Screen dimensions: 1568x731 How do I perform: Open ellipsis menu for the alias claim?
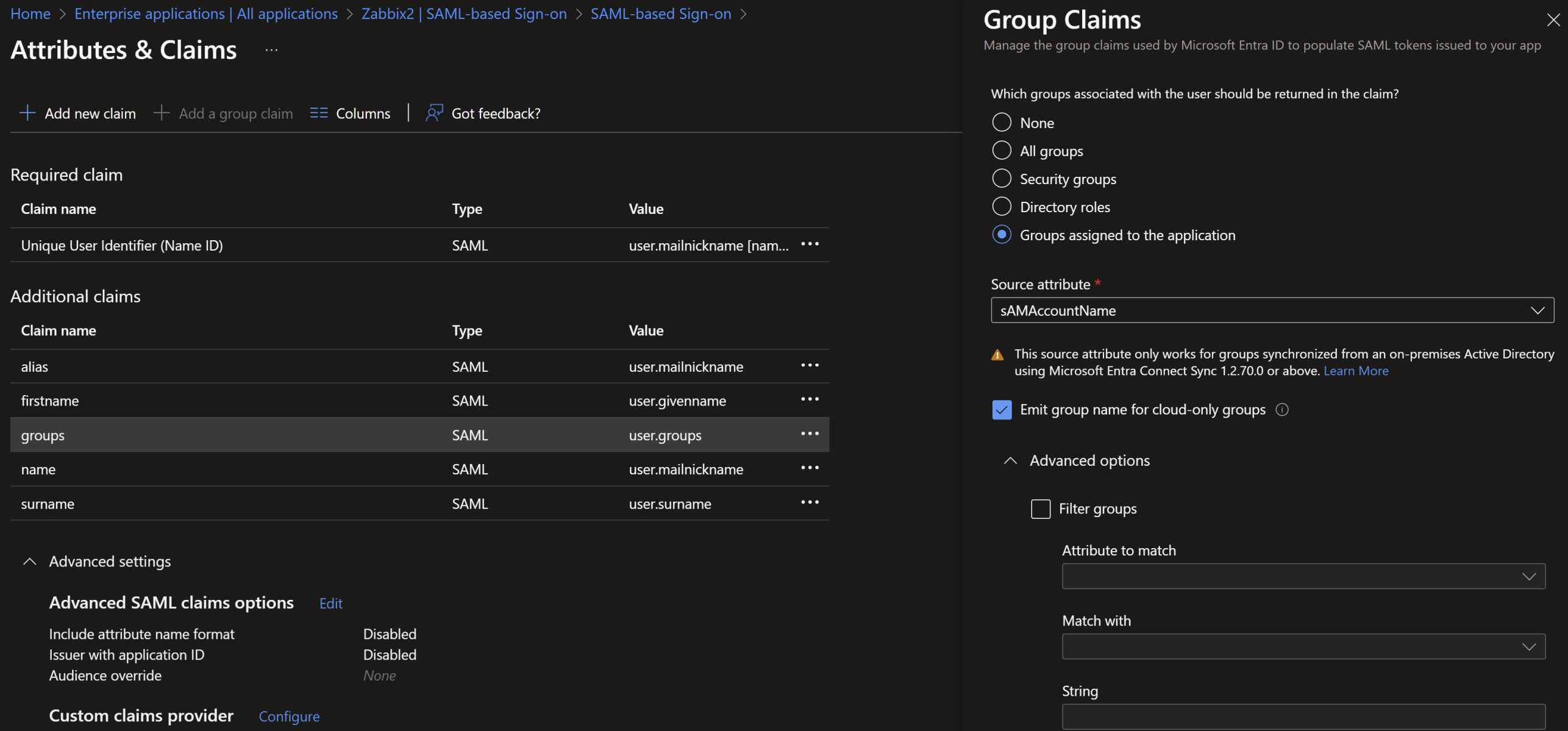810,366
